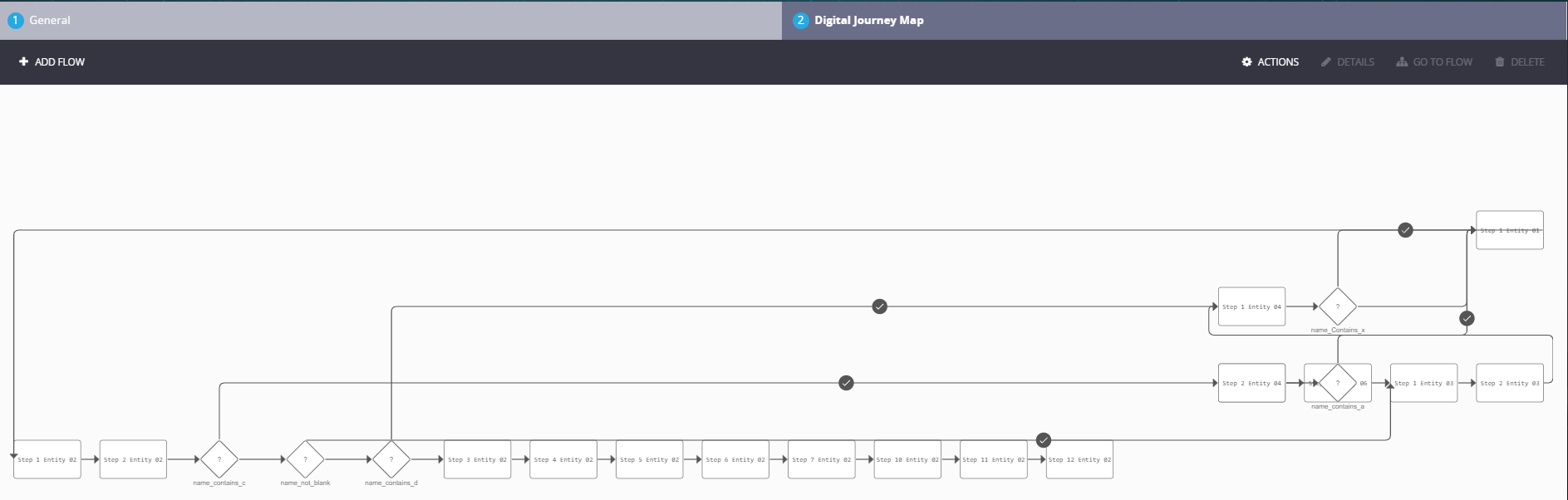Select the name_not_blank decision diamond
Image resolution: width=1568 pixels, height=500 pixels.
click(x=305, y=459)
